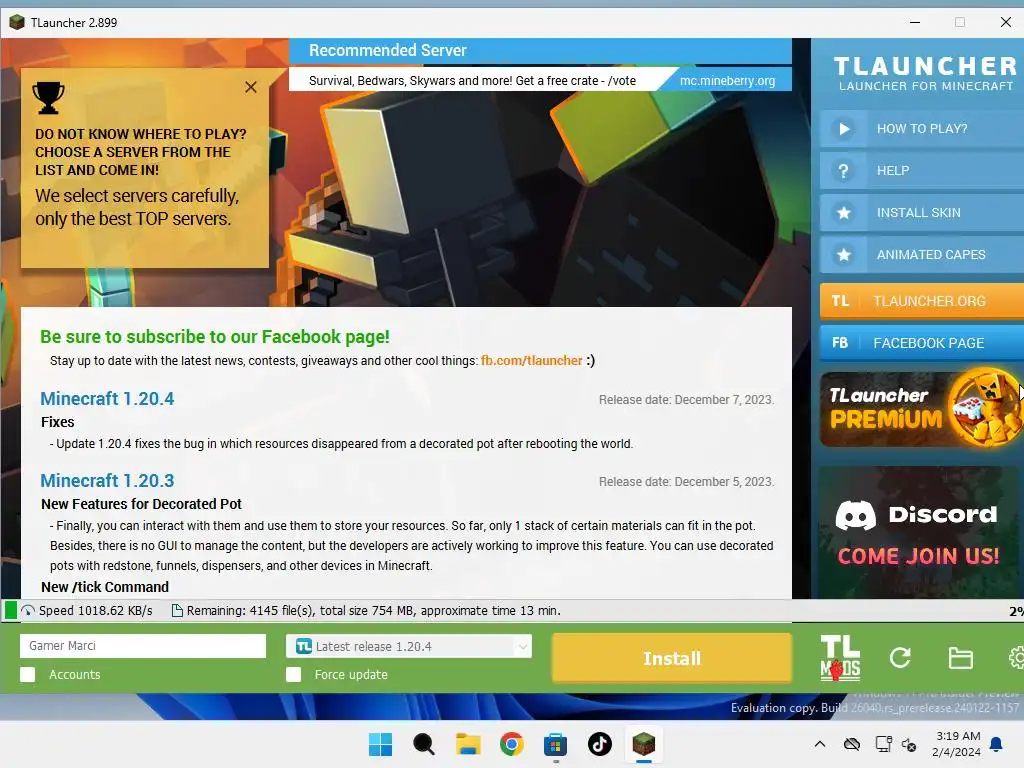Click the yellow Install button
Image resolution: width=1024 pixels, height=768 pixels.
672,658
